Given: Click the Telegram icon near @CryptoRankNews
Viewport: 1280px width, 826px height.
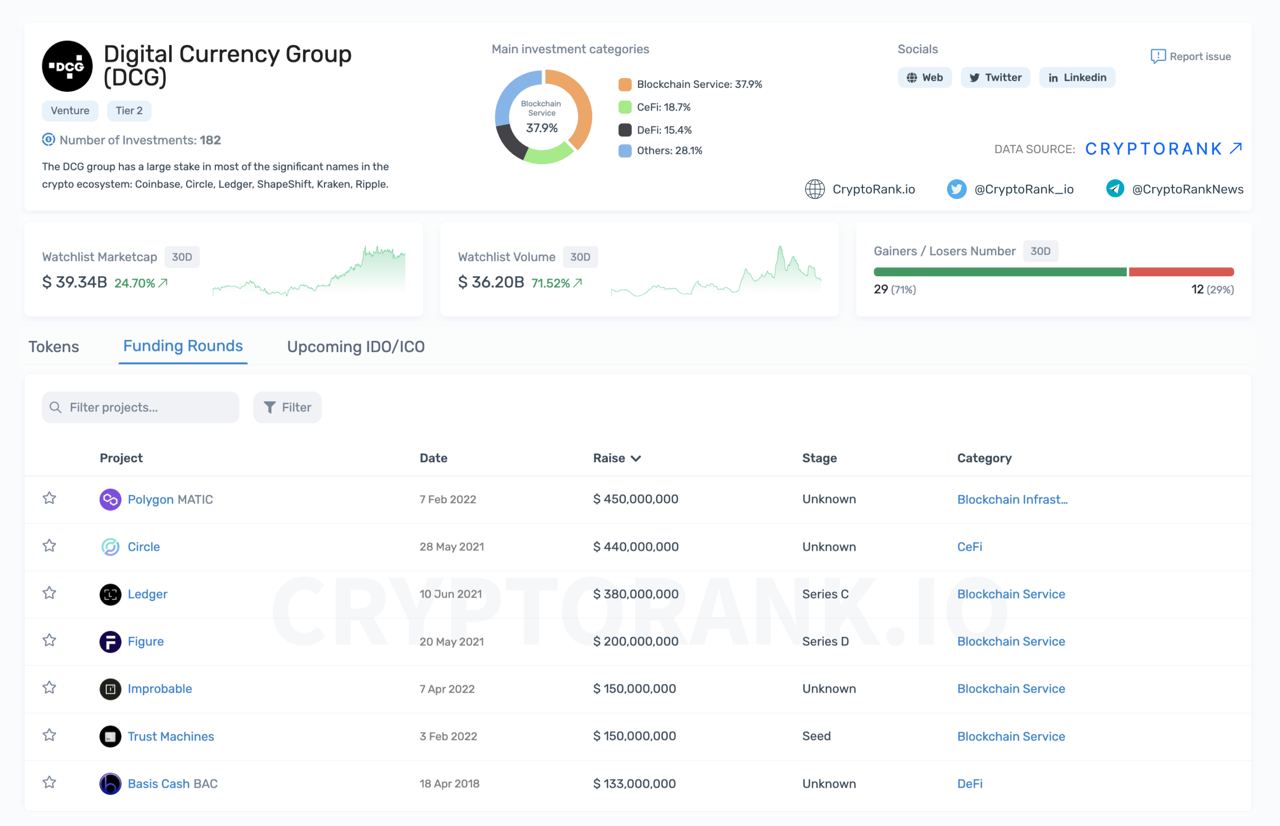Looking at the screenshot, I should [x=1115, y=189].
